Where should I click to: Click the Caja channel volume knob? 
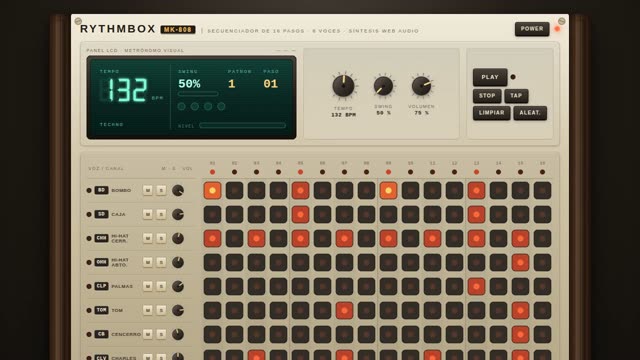coord(178,214)
